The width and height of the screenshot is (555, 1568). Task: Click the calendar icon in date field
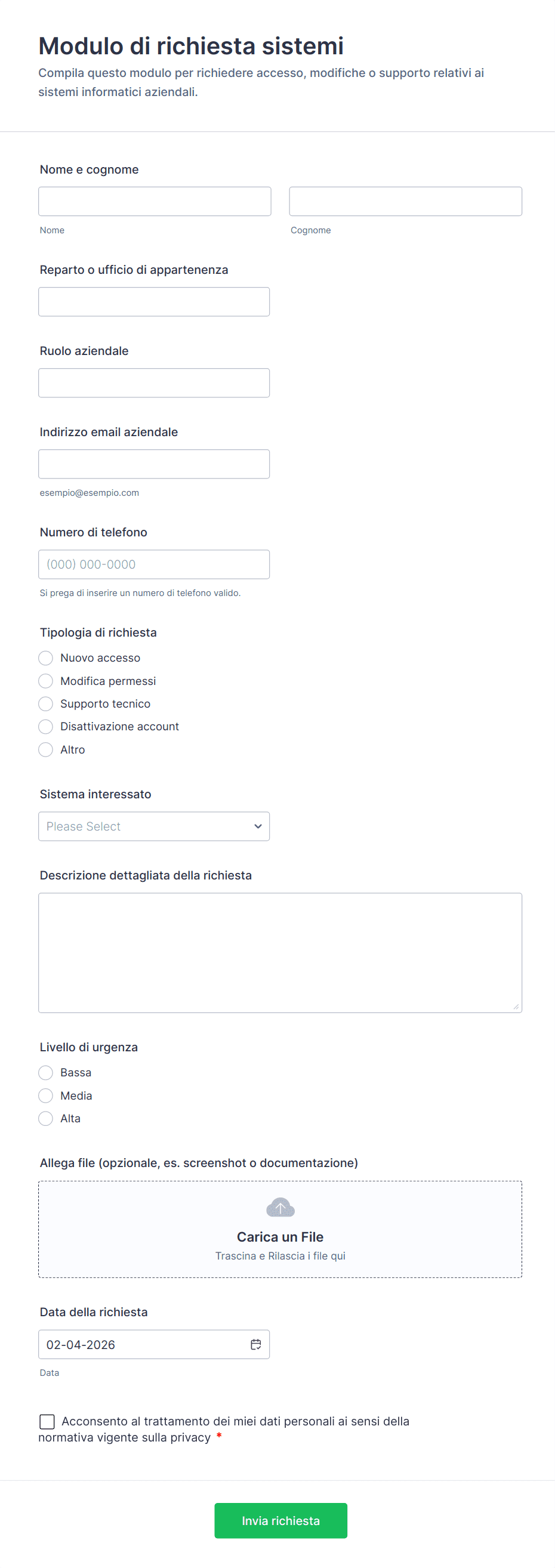pos(255,1344)
